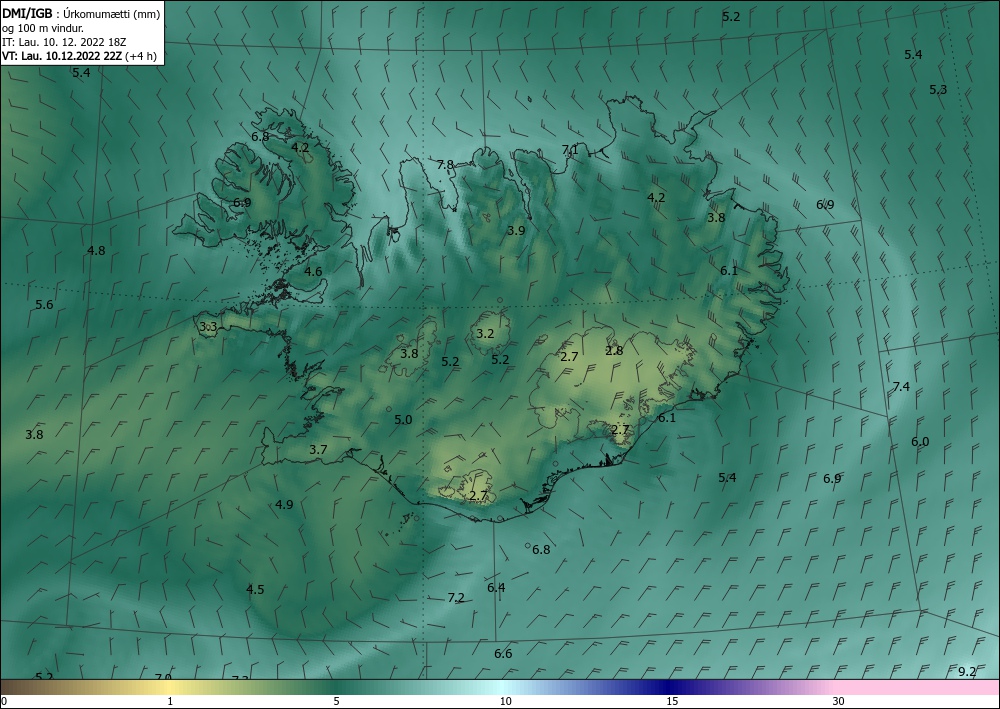The width and height of the screenshot is (1000, 709).
Task: Click the 10 label on the color scale
Action: (x=505, y=701)
